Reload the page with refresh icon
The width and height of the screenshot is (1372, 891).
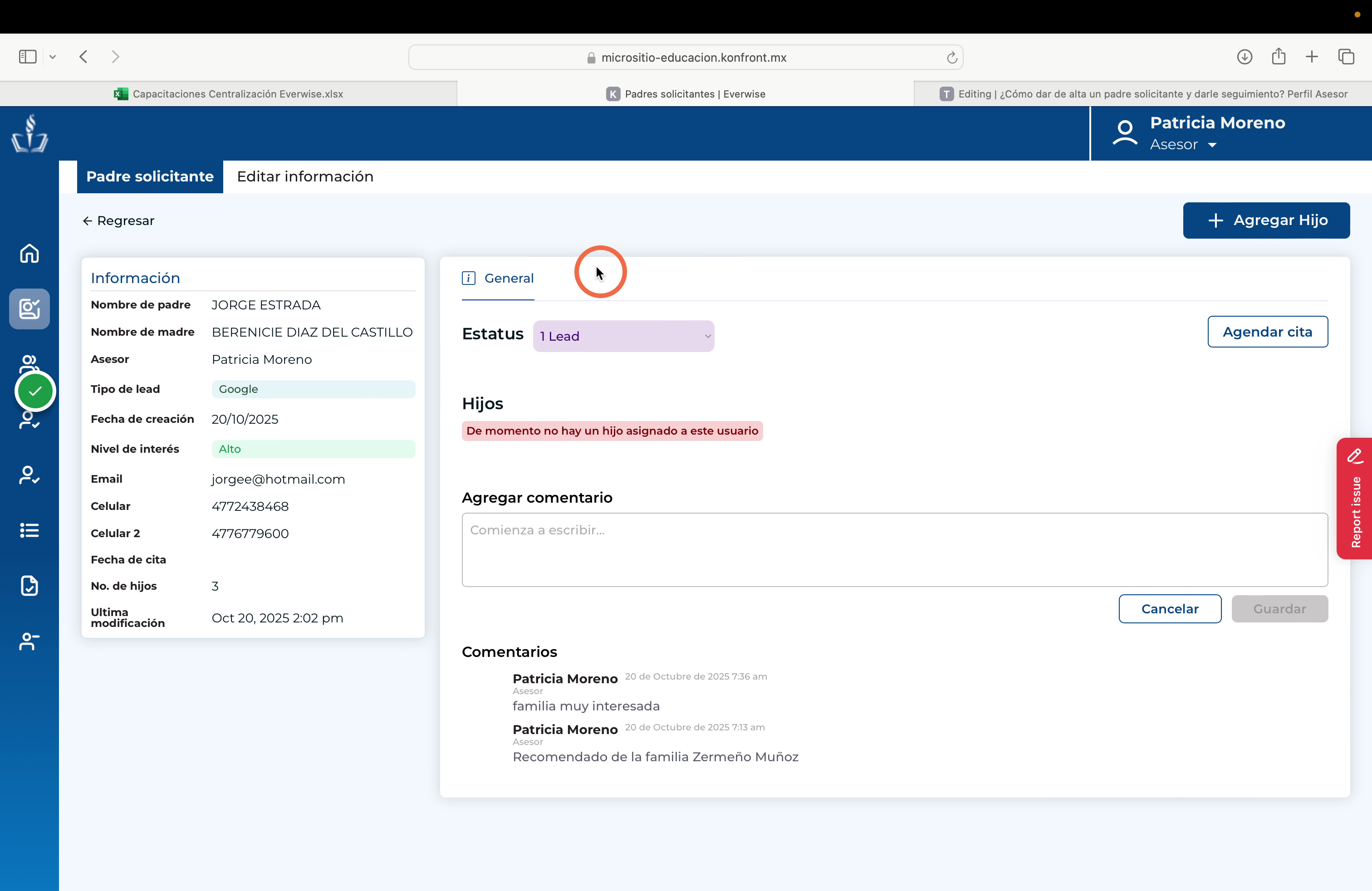click(x=952, y=57)
